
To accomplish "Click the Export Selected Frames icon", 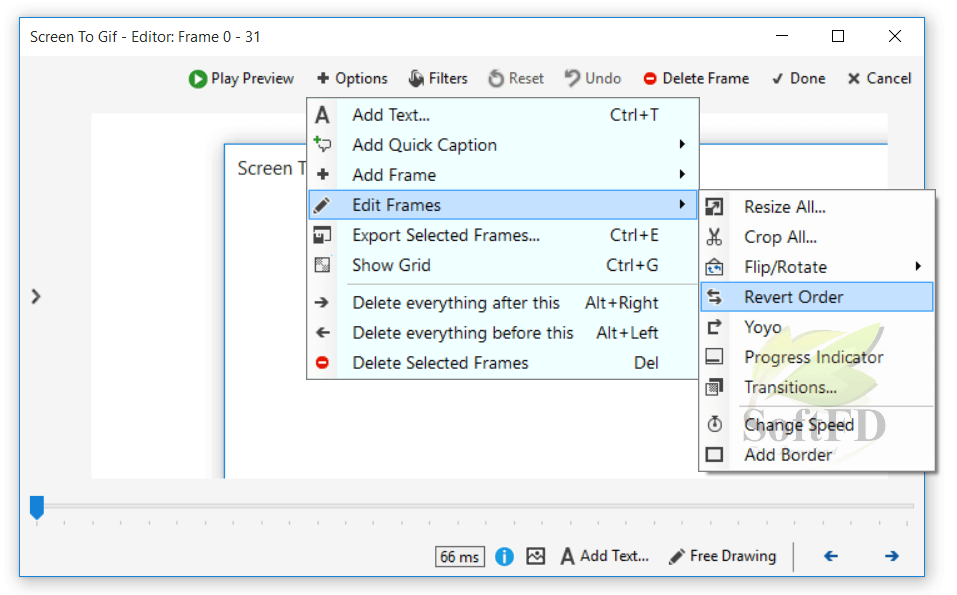I will click(322, 235).
